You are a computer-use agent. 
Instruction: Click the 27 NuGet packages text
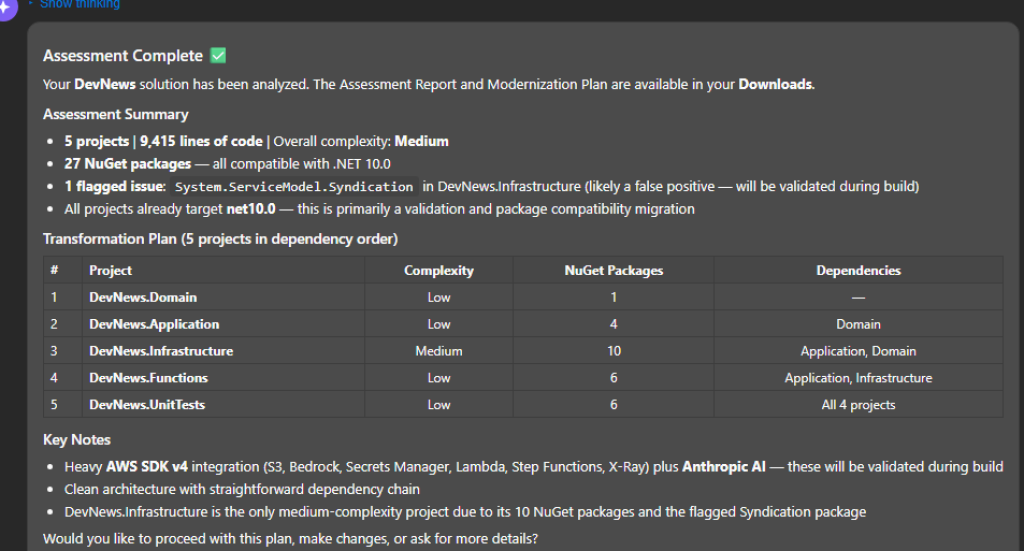pyautogui.click(x=127, y=164)
